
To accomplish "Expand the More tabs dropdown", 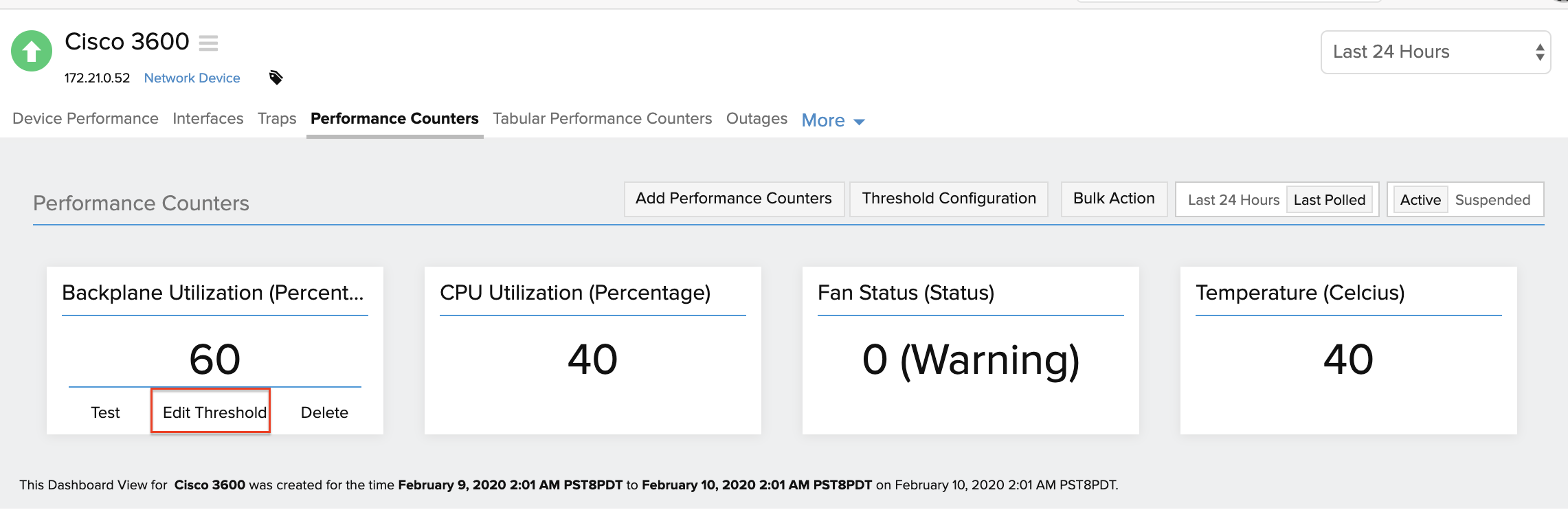I will (x=833, y=120).
